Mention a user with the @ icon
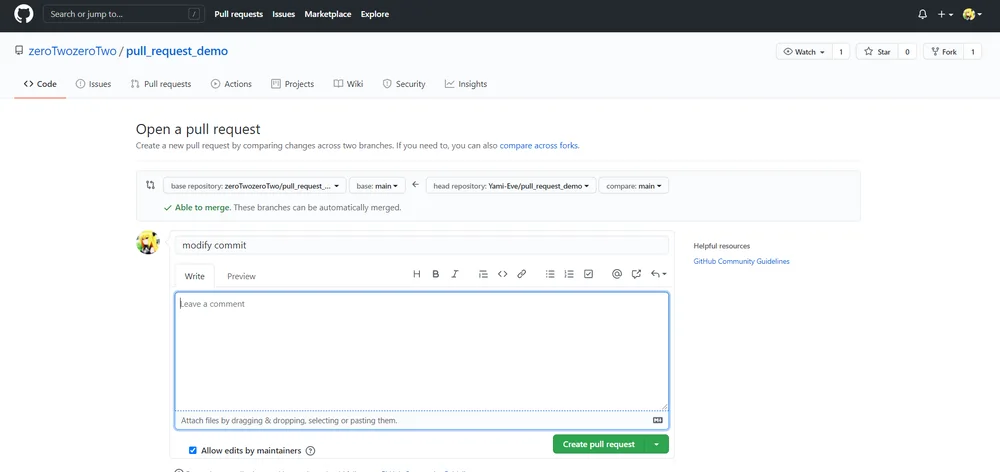 (617, 274)
